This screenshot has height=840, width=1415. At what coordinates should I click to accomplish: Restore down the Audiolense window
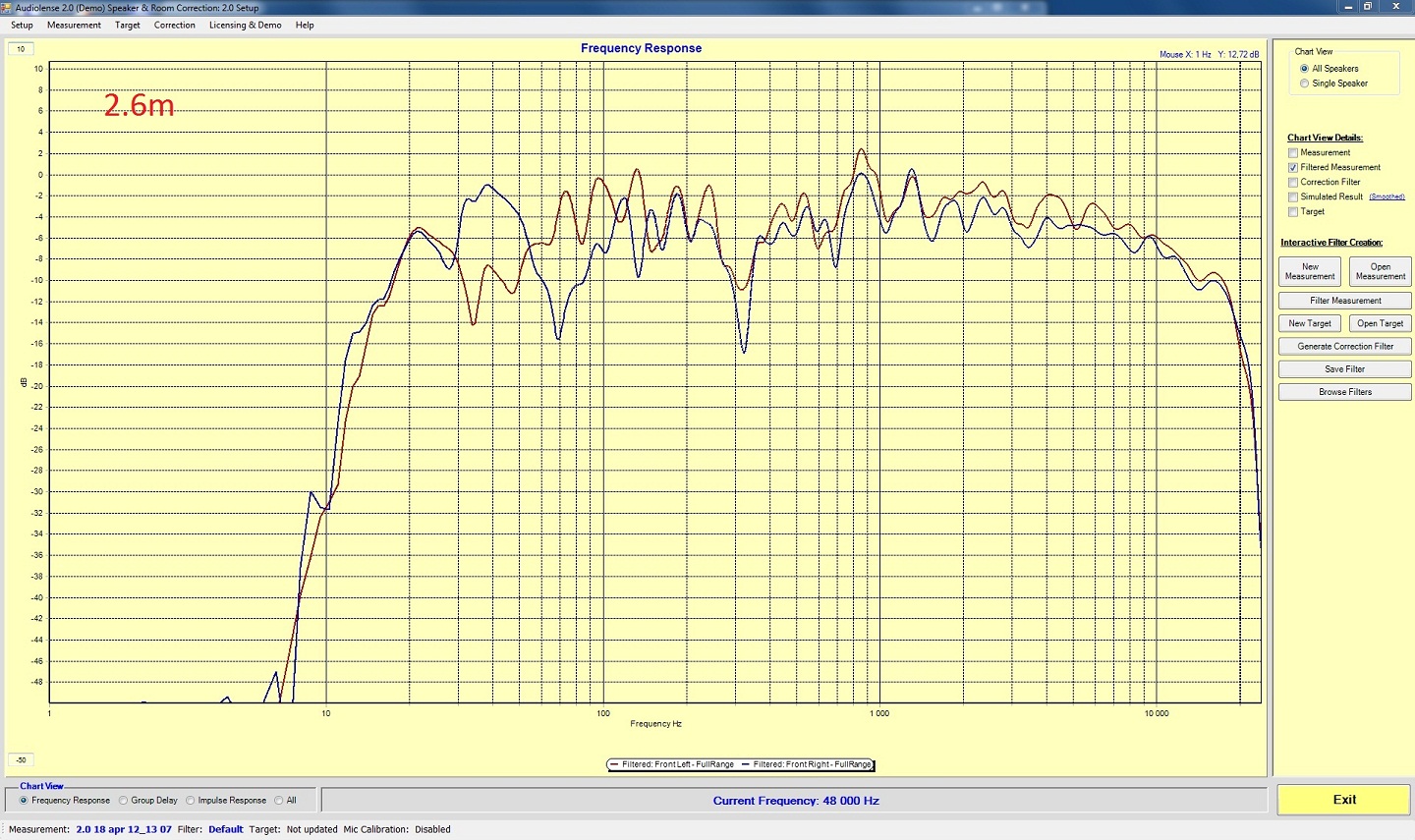[x=1367, y=6]
